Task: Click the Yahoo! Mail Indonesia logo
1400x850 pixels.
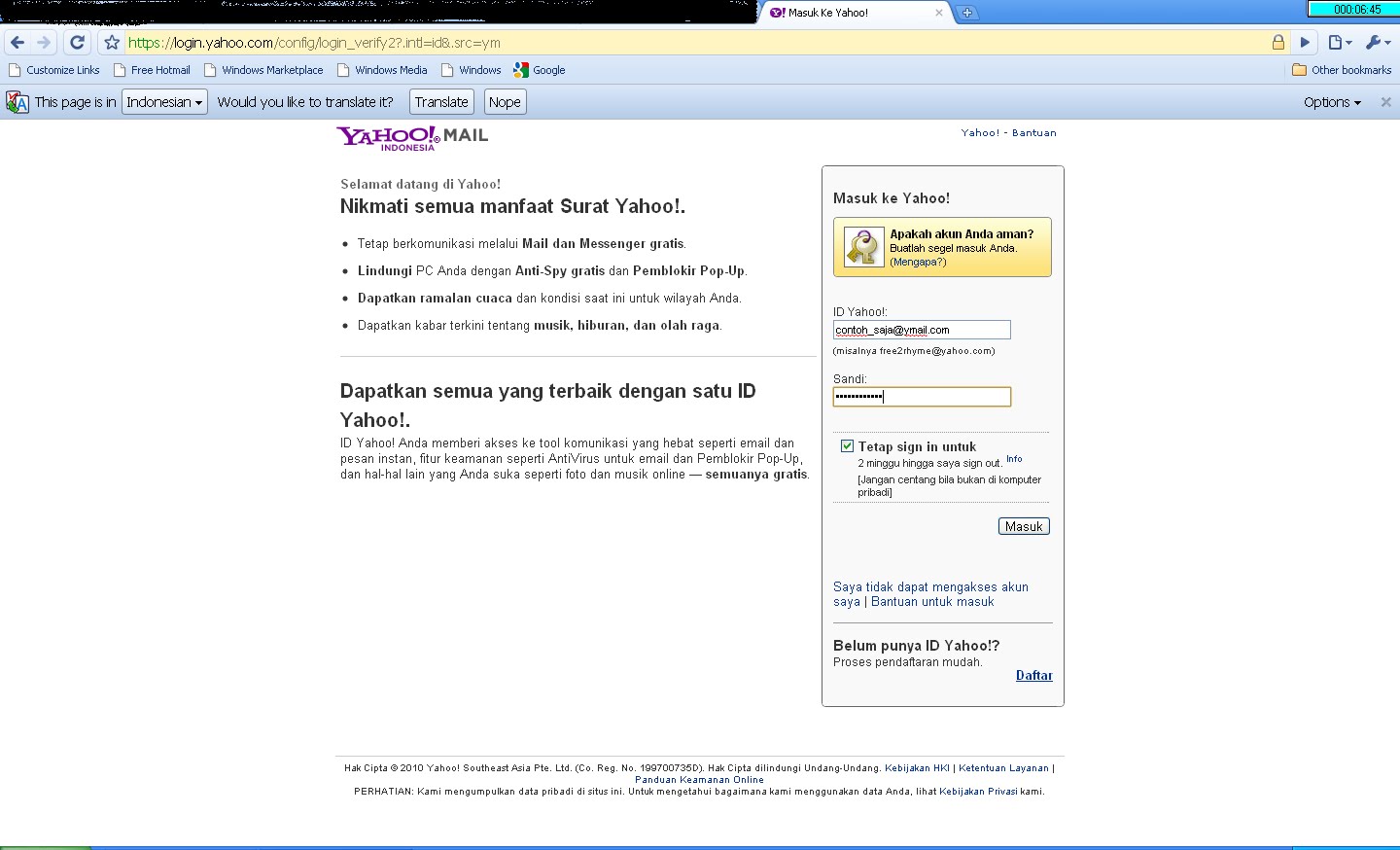Action: (x=412, y=138)
